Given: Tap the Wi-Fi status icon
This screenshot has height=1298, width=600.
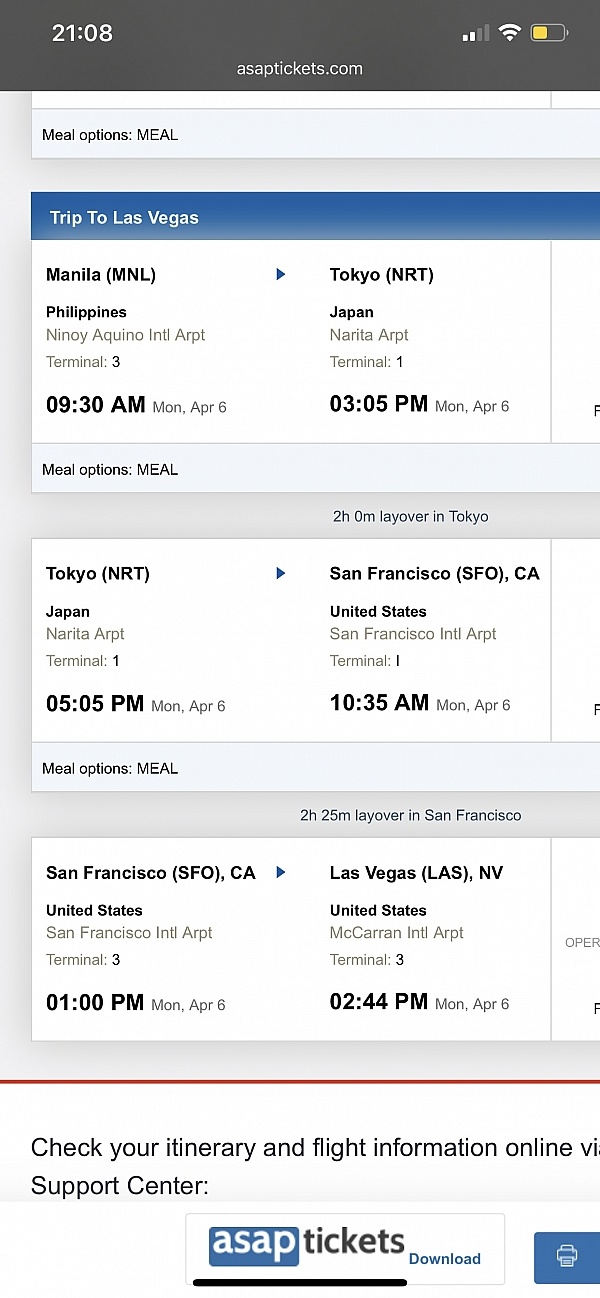Looking at the screenshot, I should tap(509, 32).
